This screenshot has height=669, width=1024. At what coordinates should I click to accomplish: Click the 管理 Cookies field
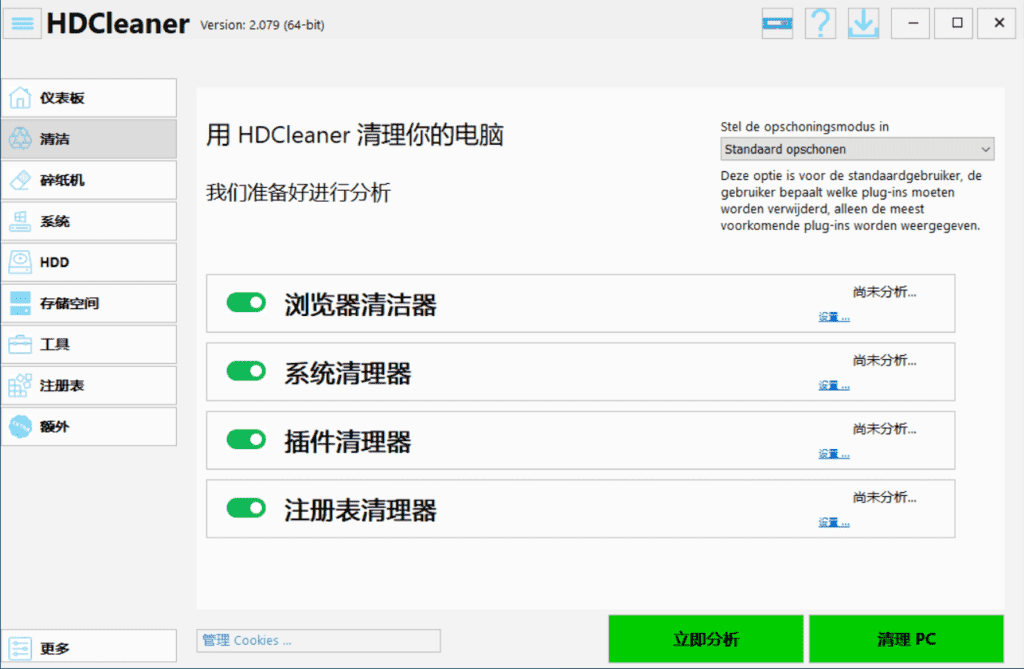(x=318, y=640)
